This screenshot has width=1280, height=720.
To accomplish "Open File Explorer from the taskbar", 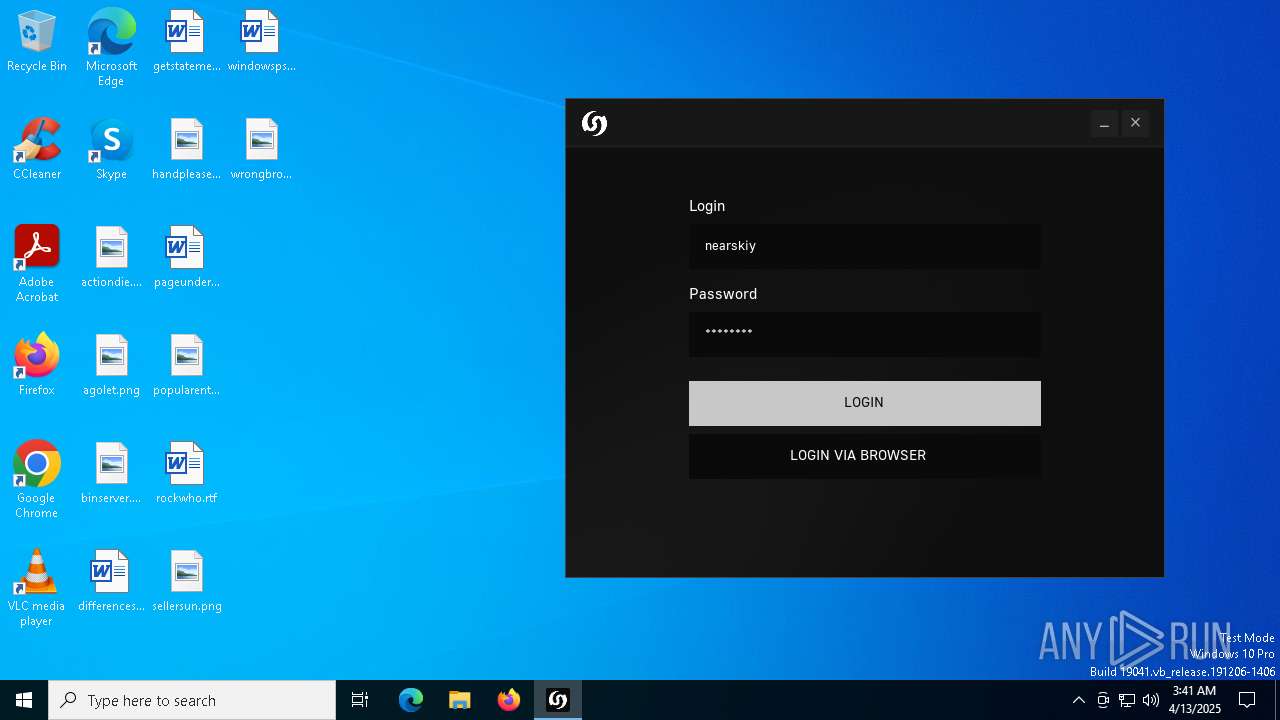I will click(460, 700).
